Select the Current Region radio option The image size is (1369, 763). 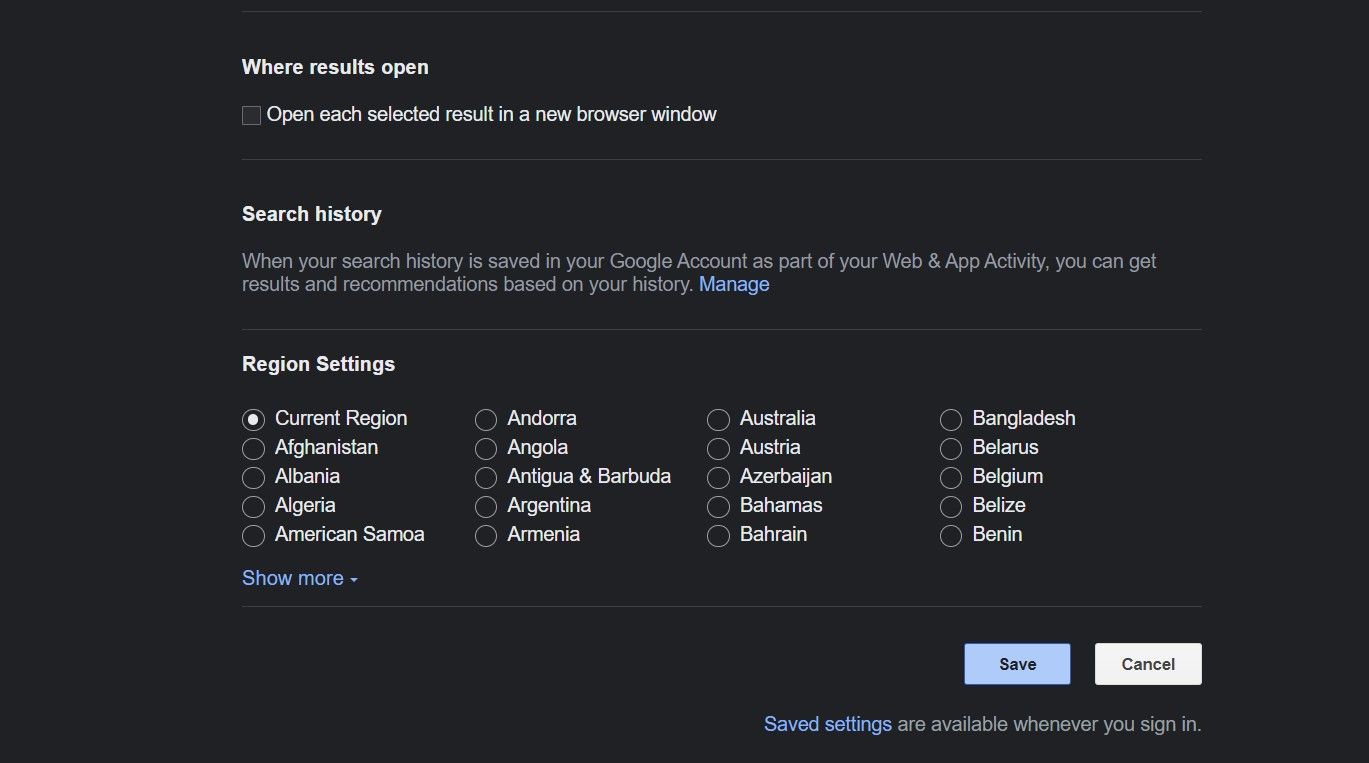pyautogui.click(x=254, y=419)
